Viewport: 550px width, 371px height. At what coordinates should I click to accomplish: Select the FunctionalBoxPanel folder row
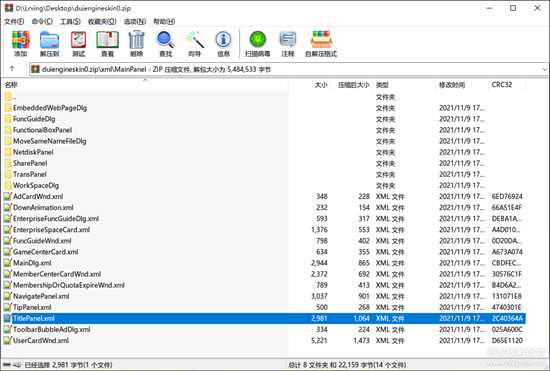[264, 130]
